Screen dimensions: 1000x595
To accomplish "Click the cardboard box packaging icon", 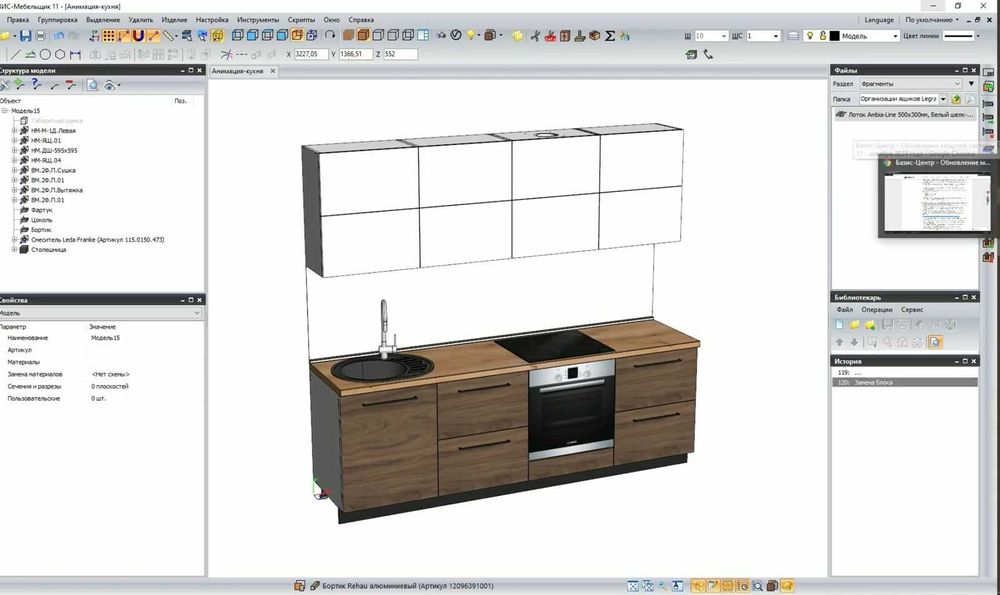I will pos(594,36).
